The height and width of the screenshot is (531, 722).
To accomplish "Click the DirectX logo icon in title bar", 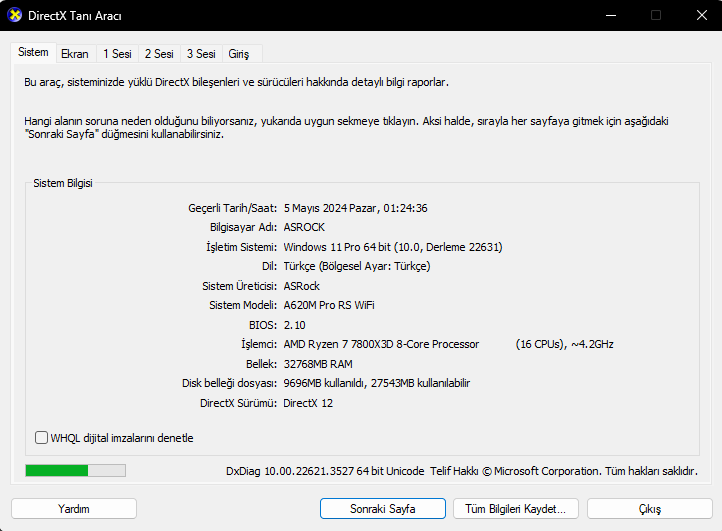I will point(15,15).
